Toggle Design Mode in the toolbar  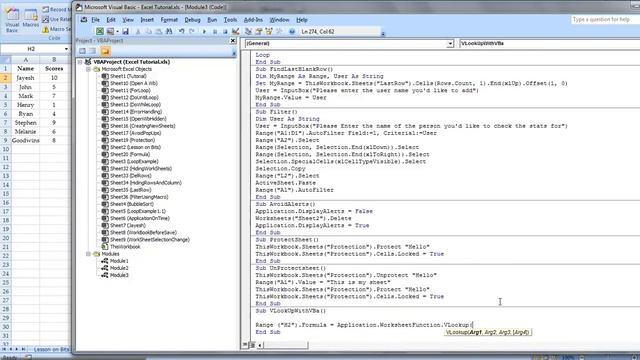pyautogui.click(x=236, y=31)
